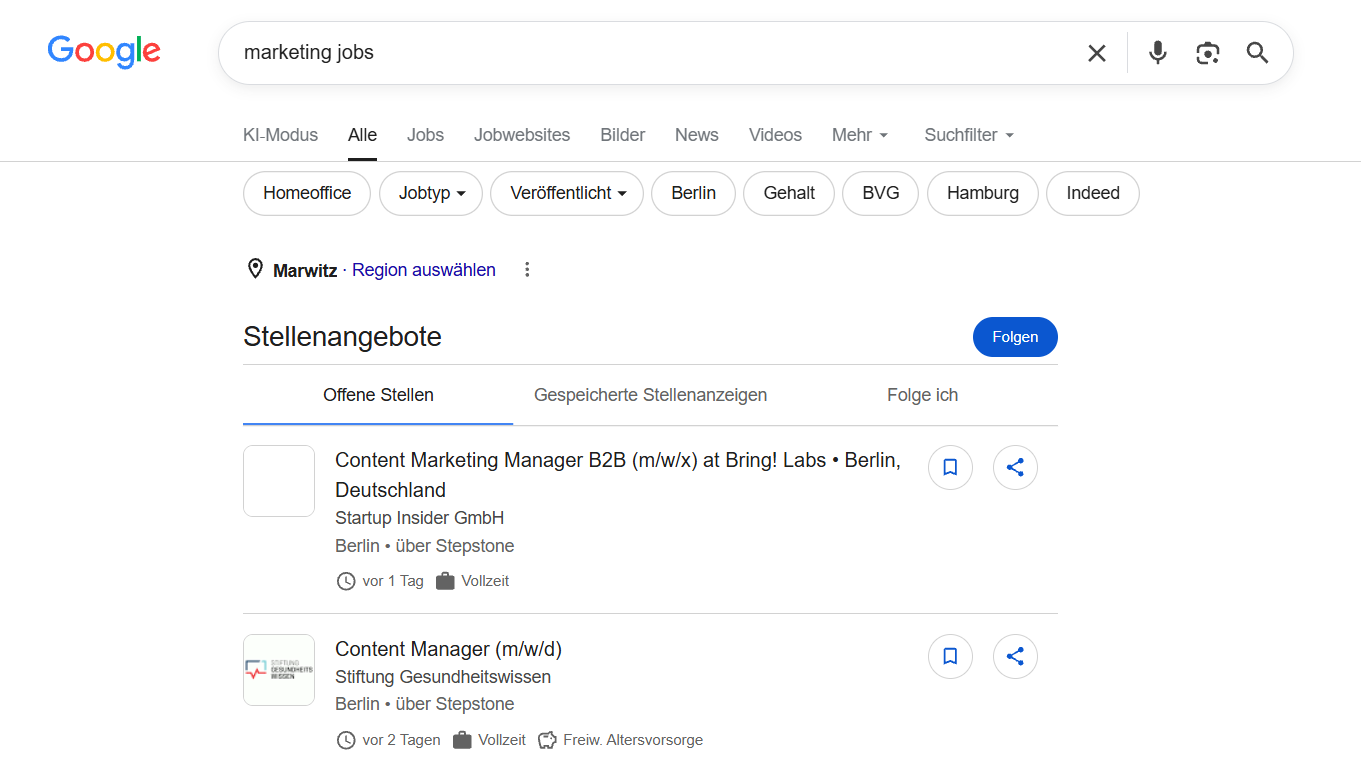The height and width of the screenshot is (767, 1361).
Task: Click the Stiftung Gesundheitswissen logo thumbnail
Action: [x=279, y=670]
